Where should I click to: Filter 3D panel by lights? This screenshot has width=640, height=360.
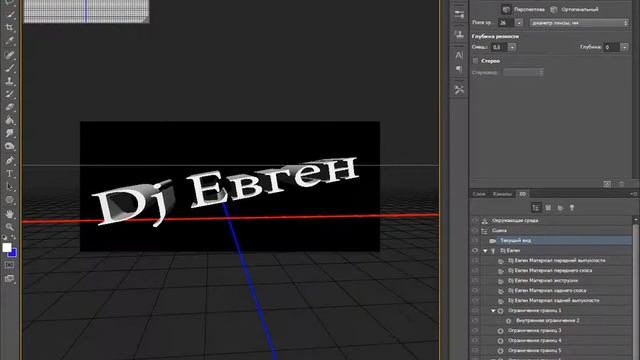[x=572, y=208]
